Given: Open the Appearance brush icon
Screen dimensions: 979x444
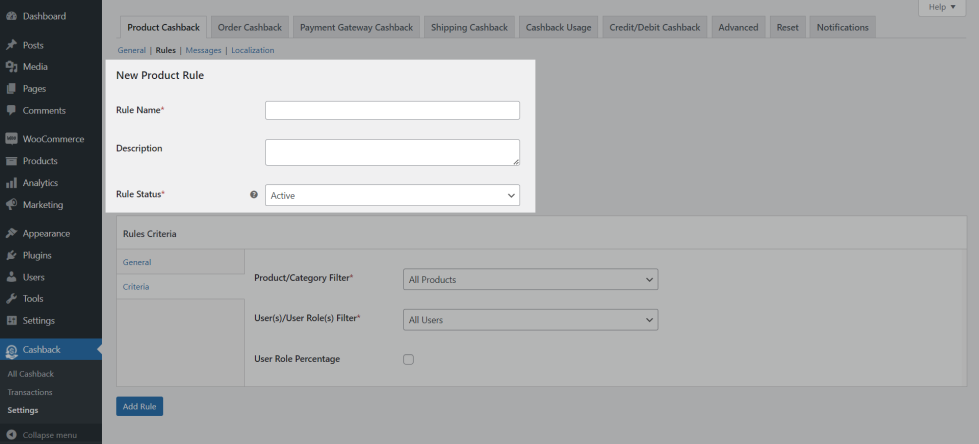Looking at the screenshot, I should point(11,233).
